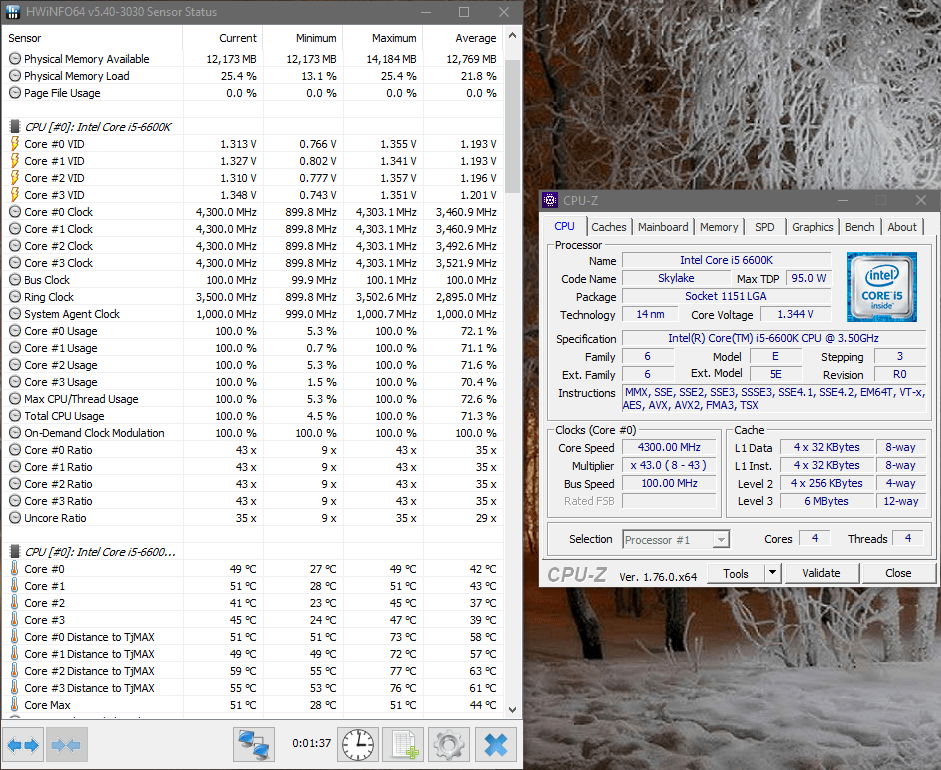Open the Memory tab in CPU-Z
Viewport: 941px width, 770px height.
tap(719, 227)
